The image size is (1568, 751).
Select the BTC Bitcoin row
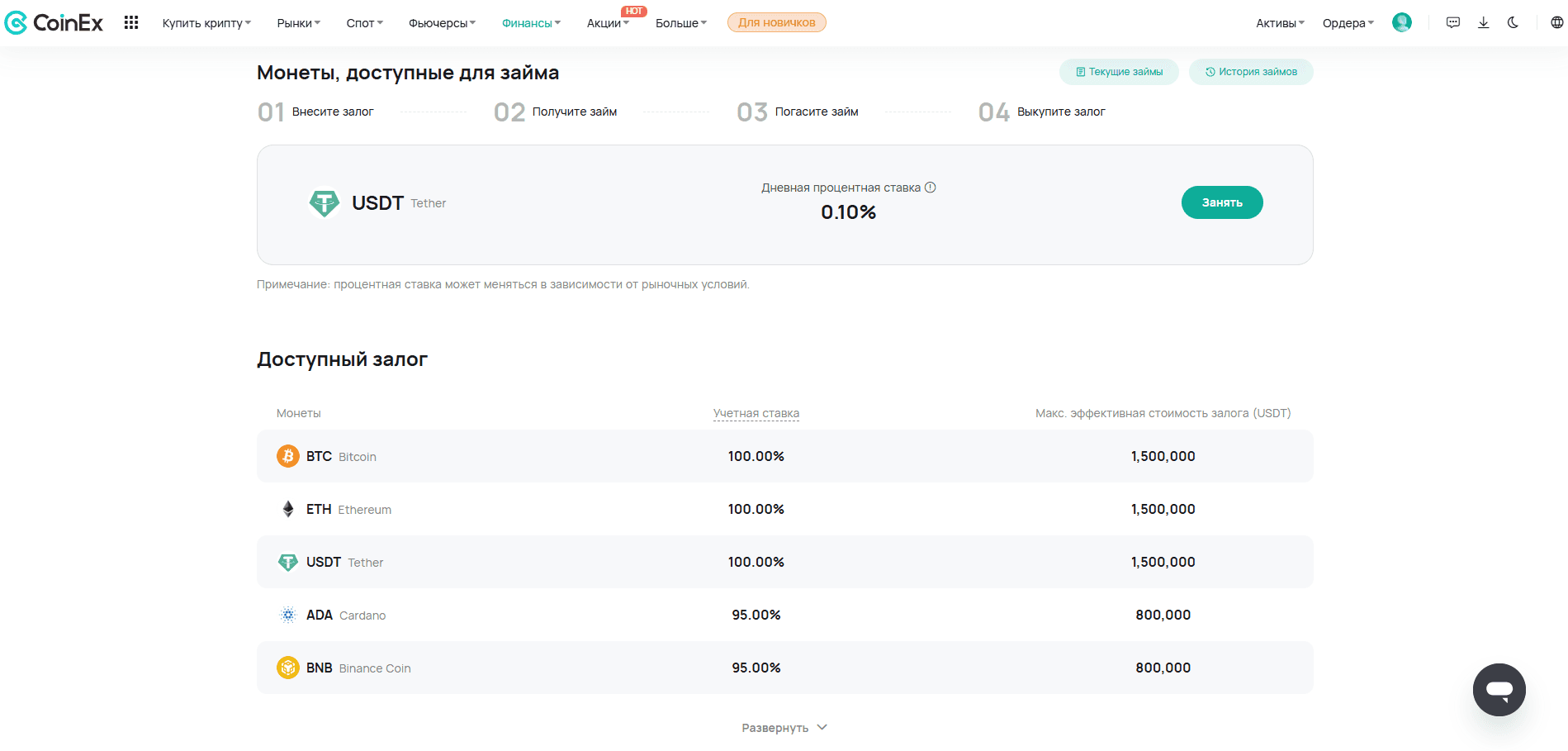coord(784,456)
